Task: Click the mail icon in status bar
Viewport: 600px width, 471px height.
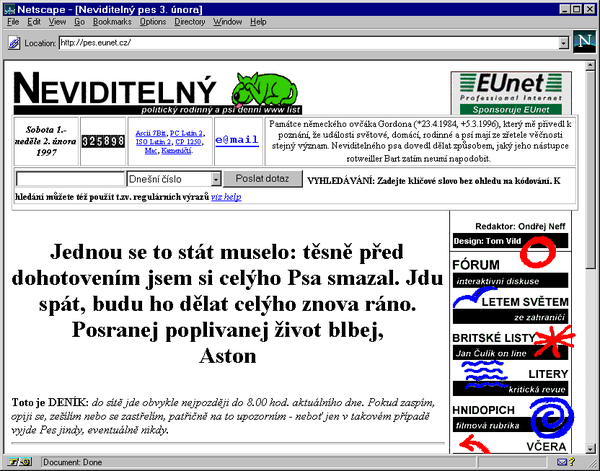Action: coord(563,463)
